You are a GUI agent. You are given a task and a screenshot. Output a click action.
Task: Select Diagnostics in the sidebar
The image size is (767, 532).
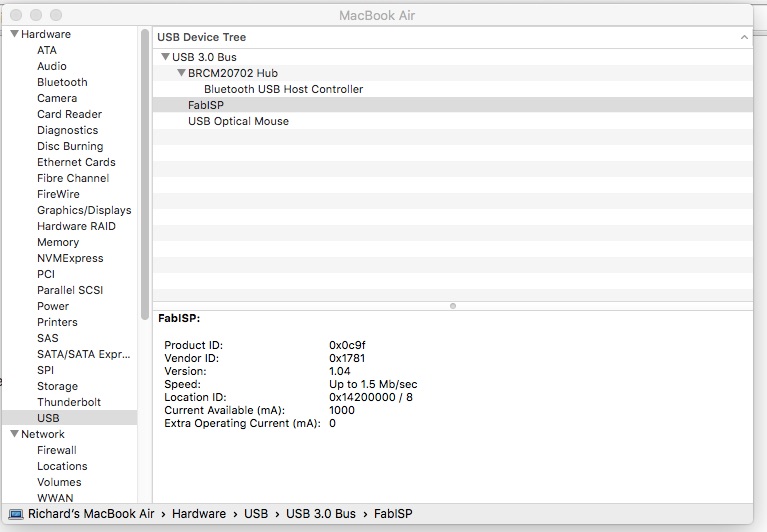coord(68,130)
